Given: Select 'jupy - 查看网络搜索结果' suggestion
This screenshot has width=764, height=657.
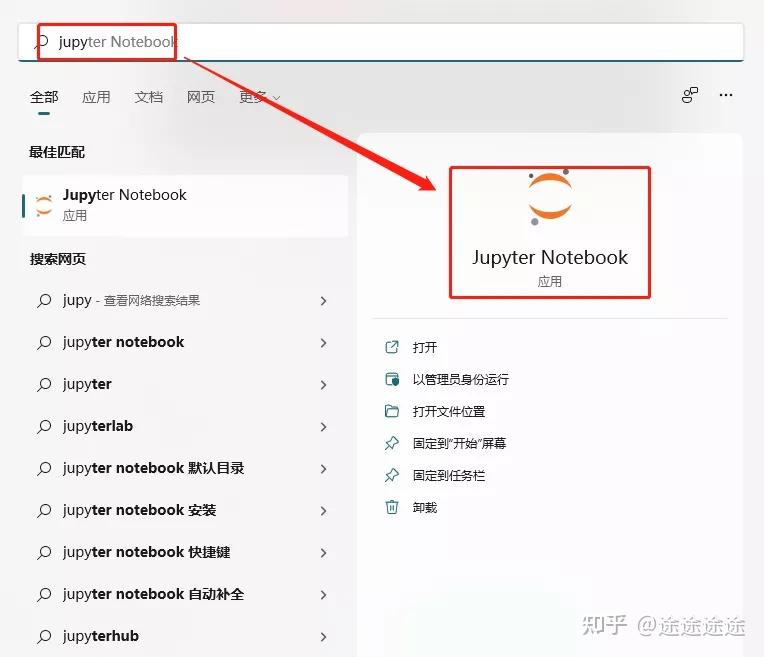Looking at the screenshot, I should (132, 300).
